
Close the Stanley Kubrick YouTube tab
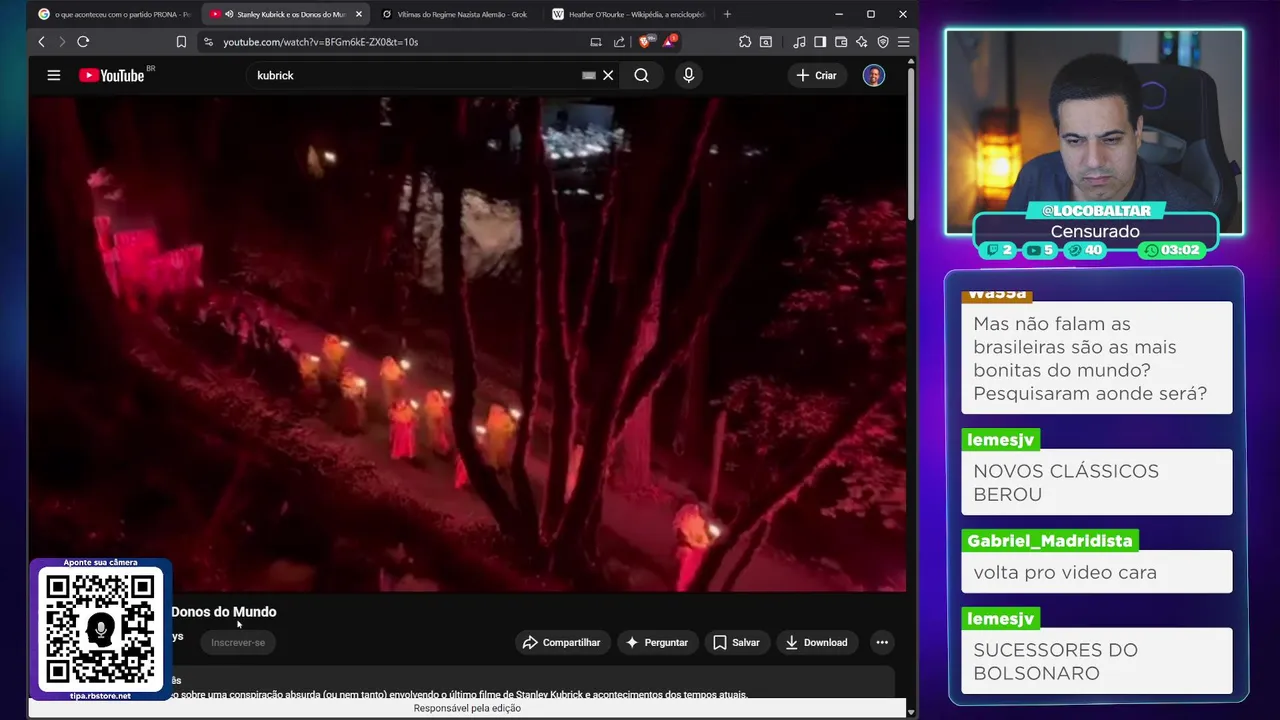tap(359, 14)
